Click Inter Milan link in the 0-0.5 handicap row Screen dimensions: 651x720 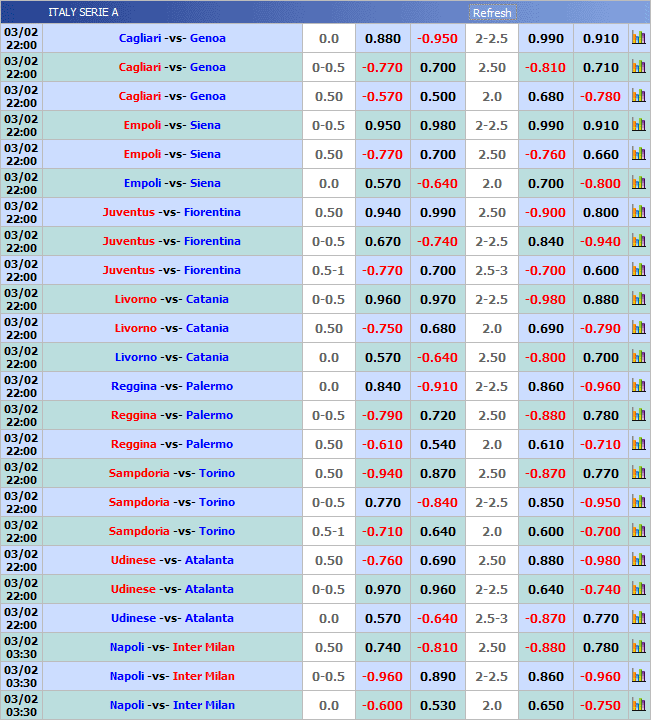(203, 676)
